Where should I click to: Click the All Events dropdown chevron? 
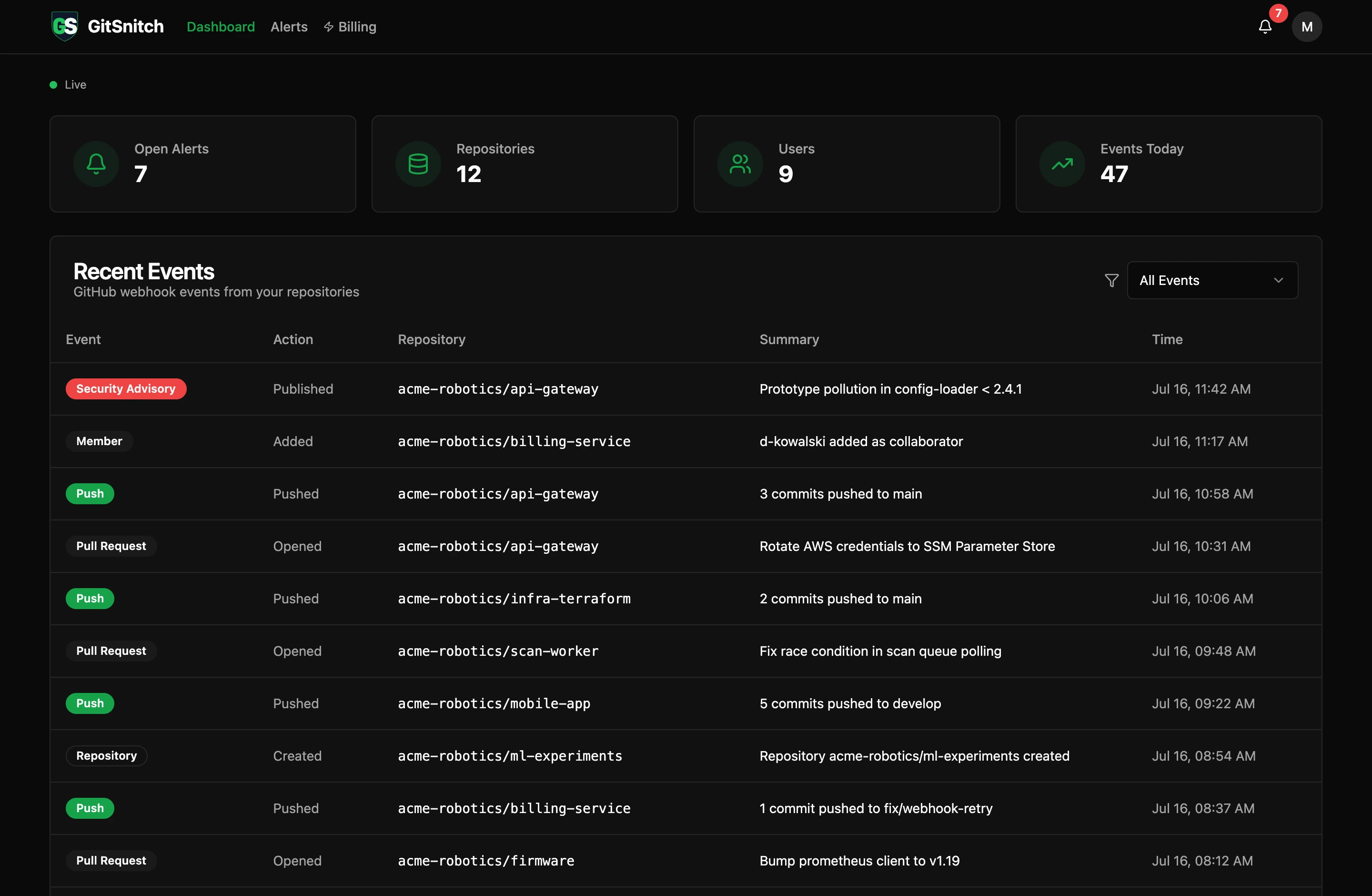pos(1278,280)
